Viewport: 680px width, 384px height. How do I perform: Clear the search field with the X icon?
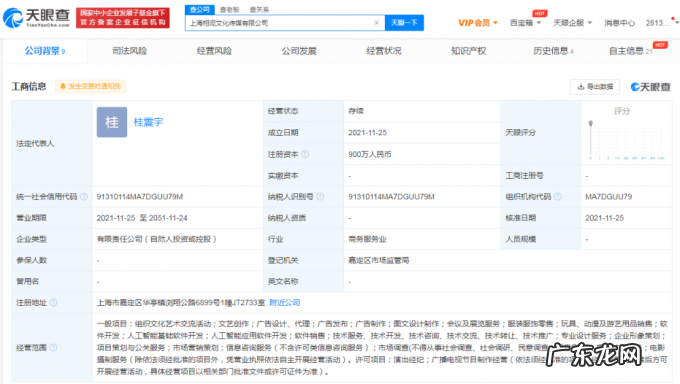click(376, 23)
